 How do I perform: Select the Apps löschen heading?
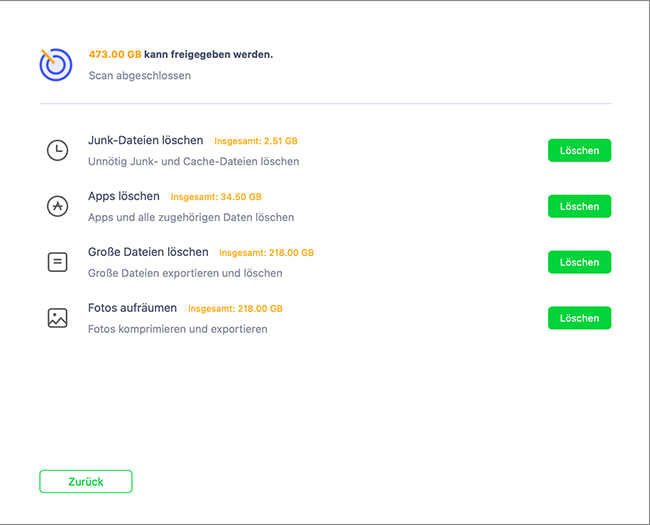pos(124,196)
